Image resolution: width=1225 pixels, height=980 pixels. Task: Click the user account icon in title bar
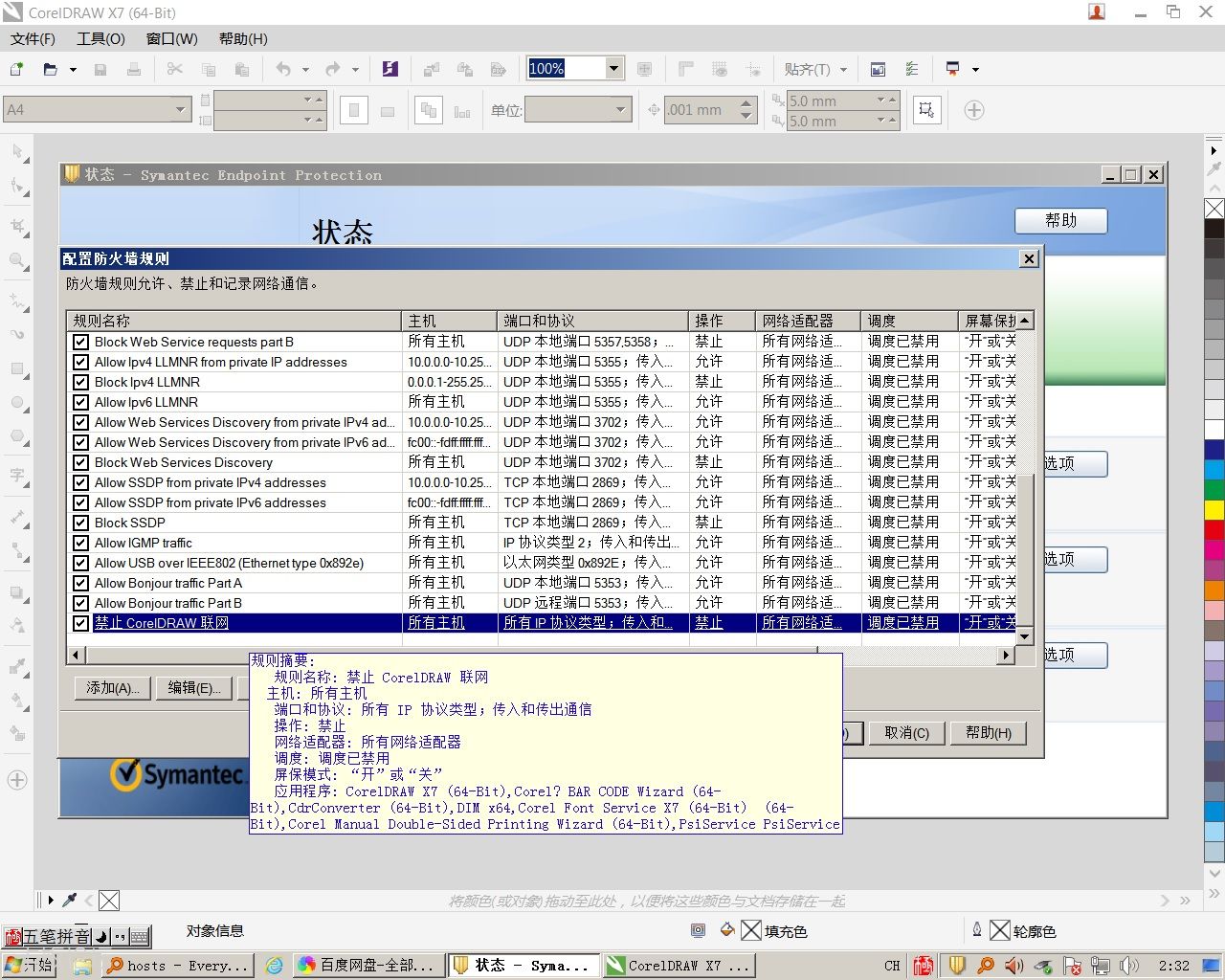click(x=1097, y=11)
